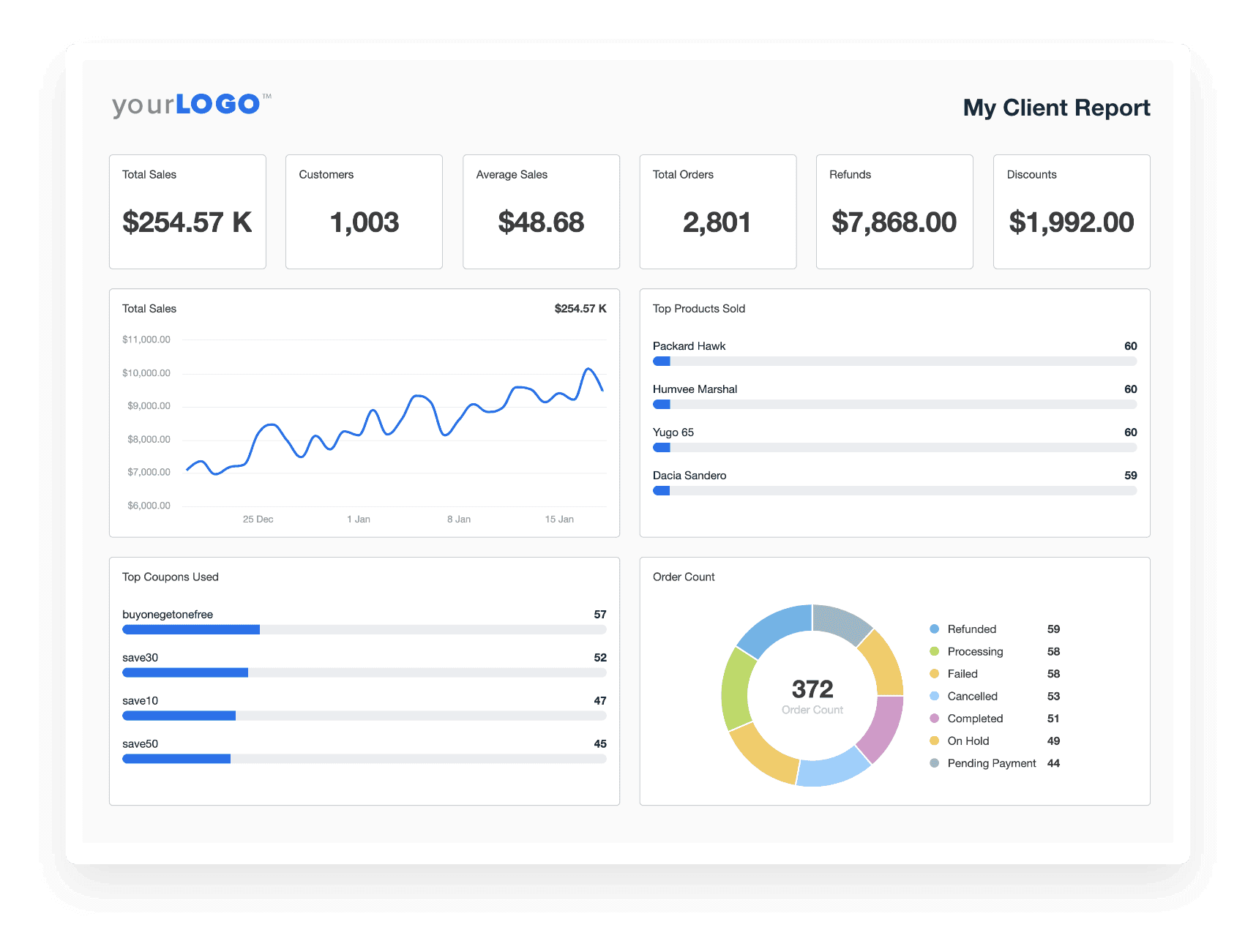Viewport: 1256px width, 952px height.
Task: Open the Total Sales $254.57 K card
Action: tap(187, 211)
